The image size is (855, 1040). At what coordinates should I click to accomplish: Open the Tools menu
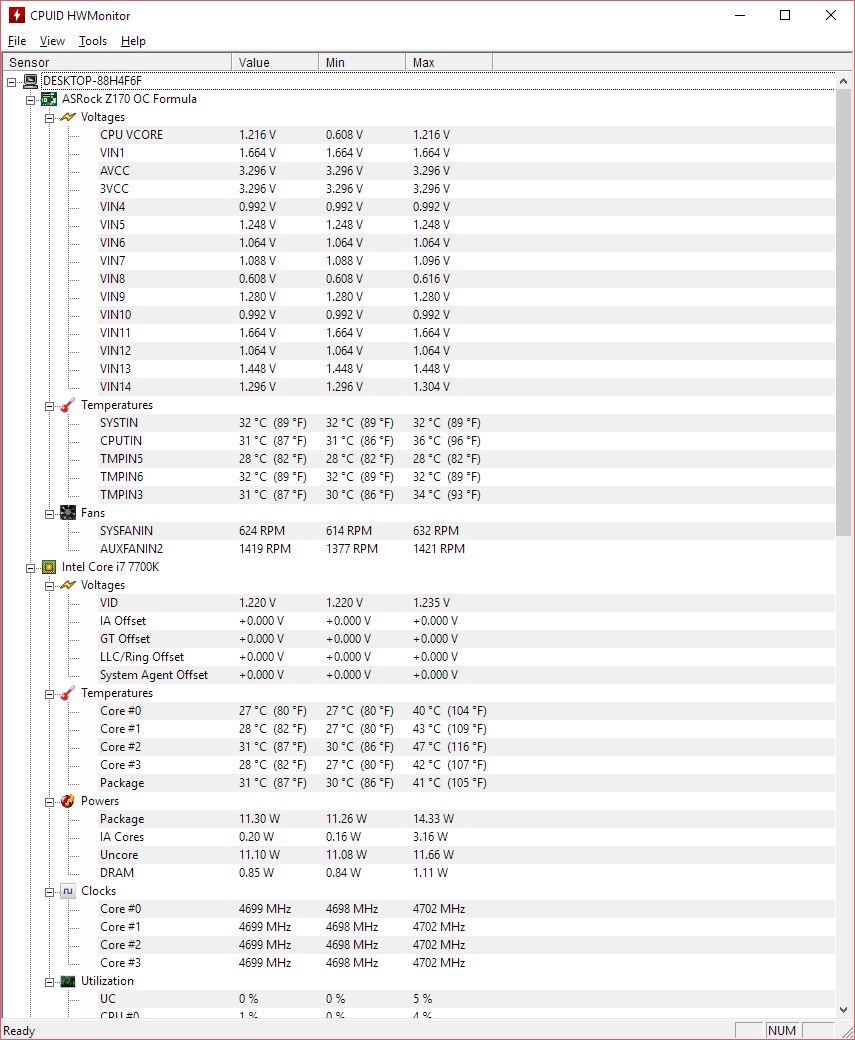click(x=93, y=41)
